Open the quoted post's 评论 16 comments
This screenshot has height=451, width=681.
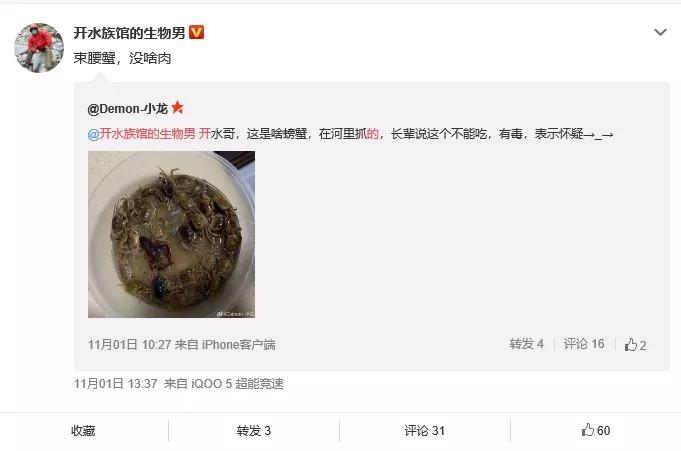584,344
